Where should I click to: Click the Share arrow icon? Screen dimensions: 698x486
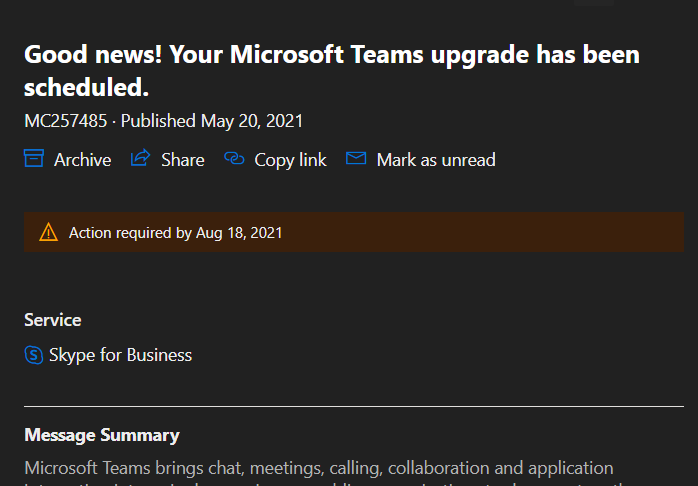tap(141, 158)
